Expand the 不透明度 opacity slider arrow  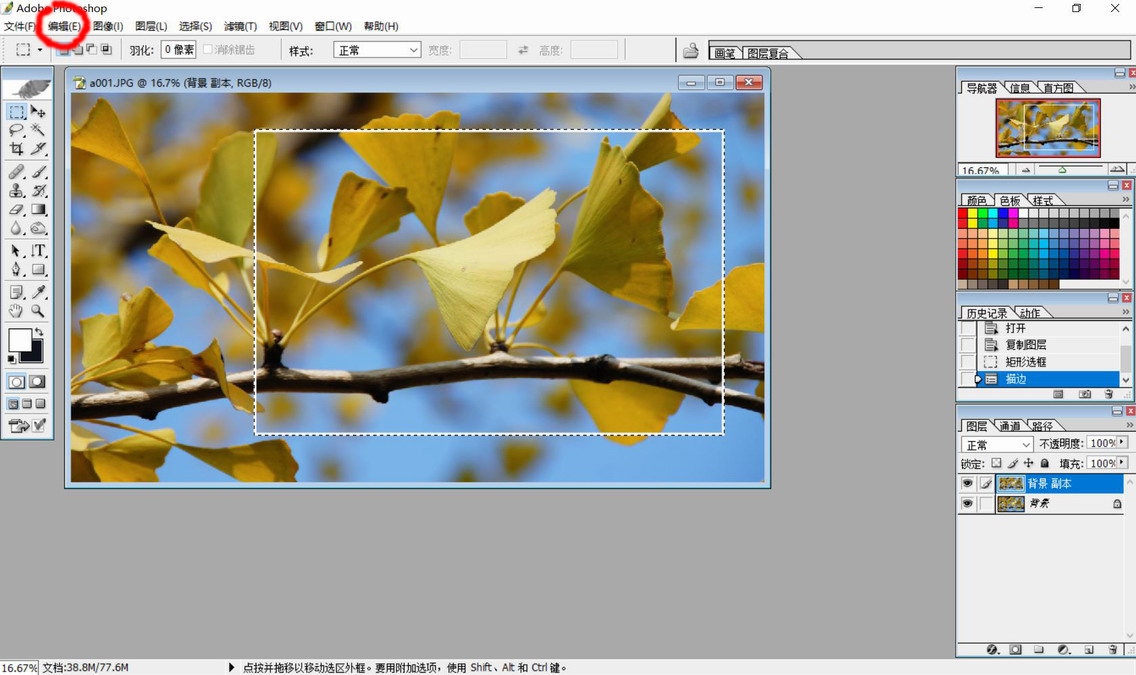pos(1121,443)
